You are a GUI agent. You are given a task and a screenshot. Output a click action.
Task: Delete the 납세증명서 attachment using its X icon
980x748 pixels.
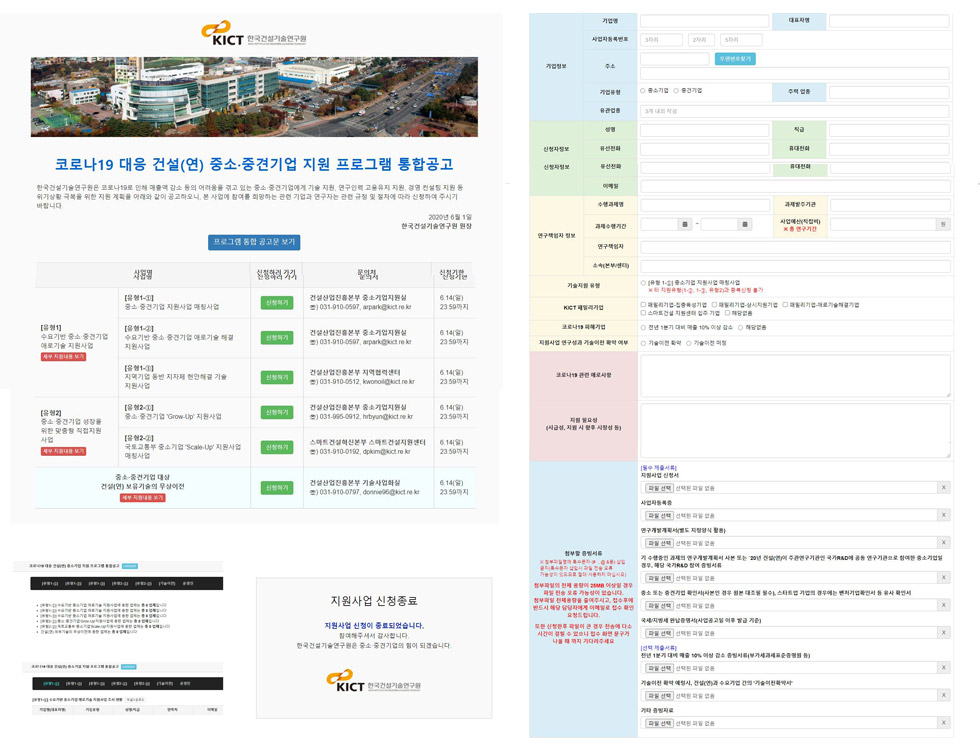pyautogui.click(x=944, y=633)
